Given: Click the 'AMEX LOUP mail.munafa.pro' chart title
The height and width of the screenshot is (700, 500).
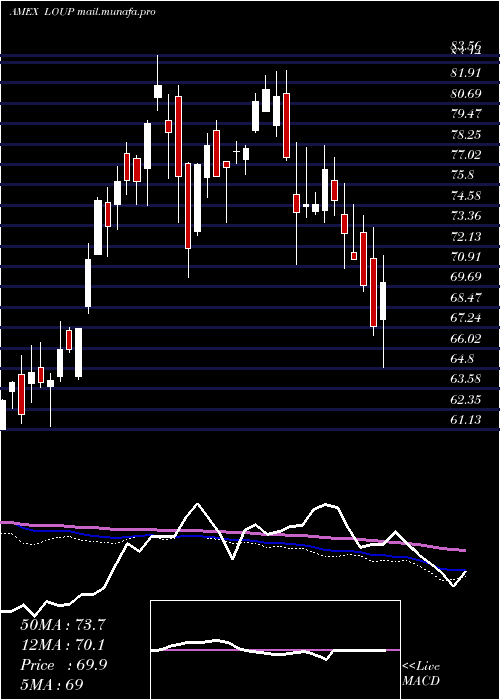Looking at the screenshot, I should click(83, 12).
